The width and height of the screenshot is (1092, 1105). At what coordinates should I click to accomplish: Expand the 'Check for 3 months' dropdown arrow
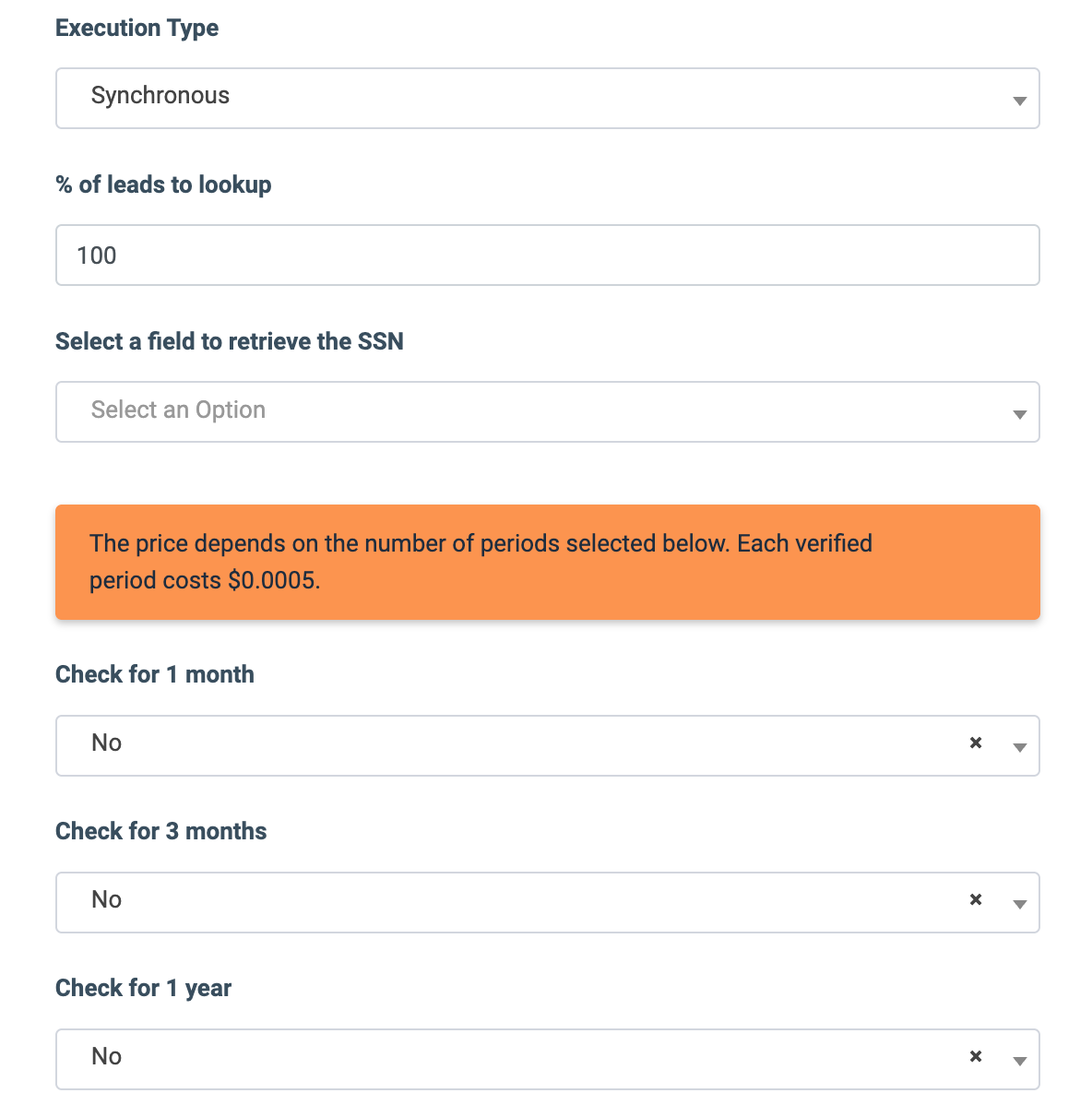pos(1019,904)
